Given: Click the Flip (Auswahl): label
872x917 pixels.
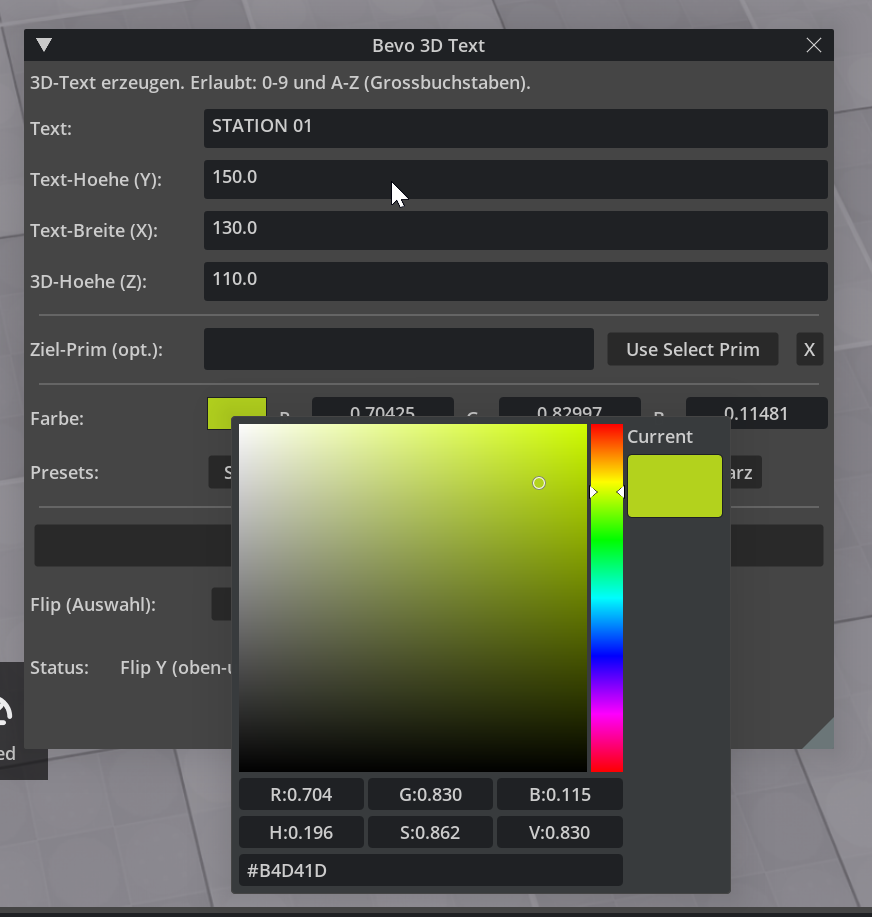Looking at the screenshot, I should (x=93, y=605).
